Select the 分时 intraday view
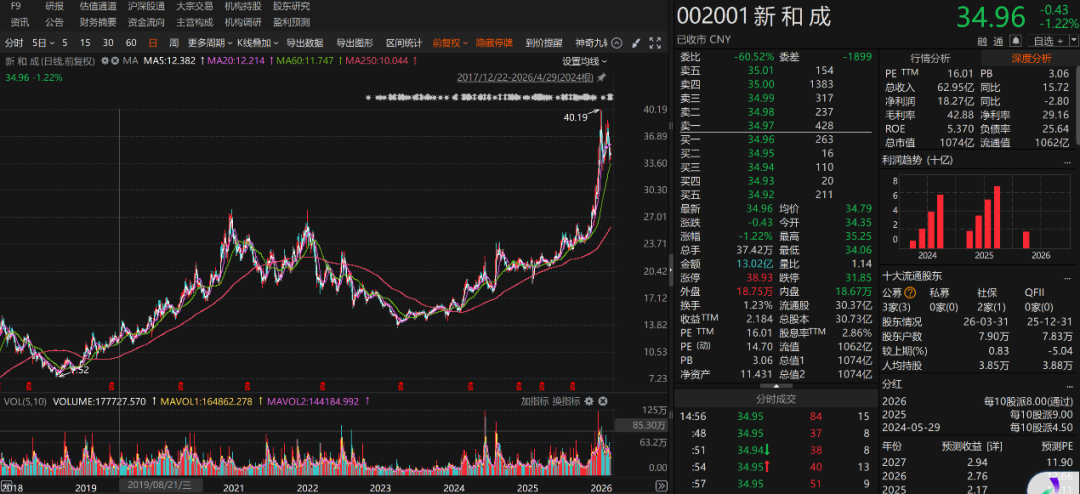The width and height of the screenshot is (1080, 494). coord(14,43)
